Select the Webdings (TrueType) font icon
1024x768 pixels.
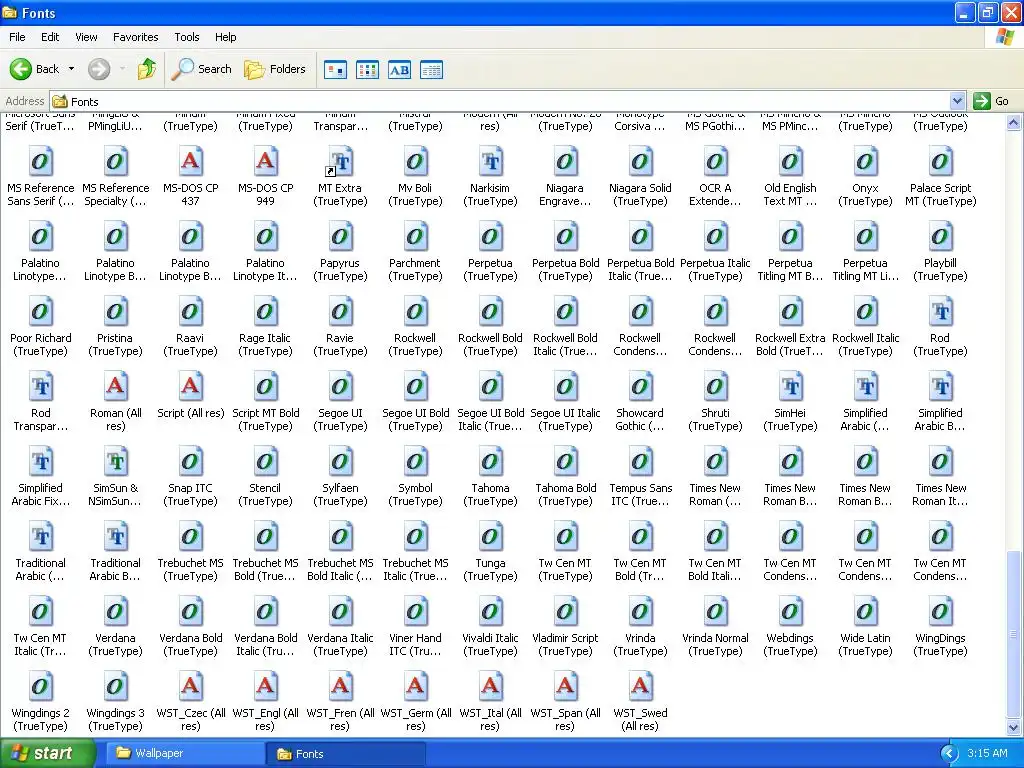click(790, 612)
